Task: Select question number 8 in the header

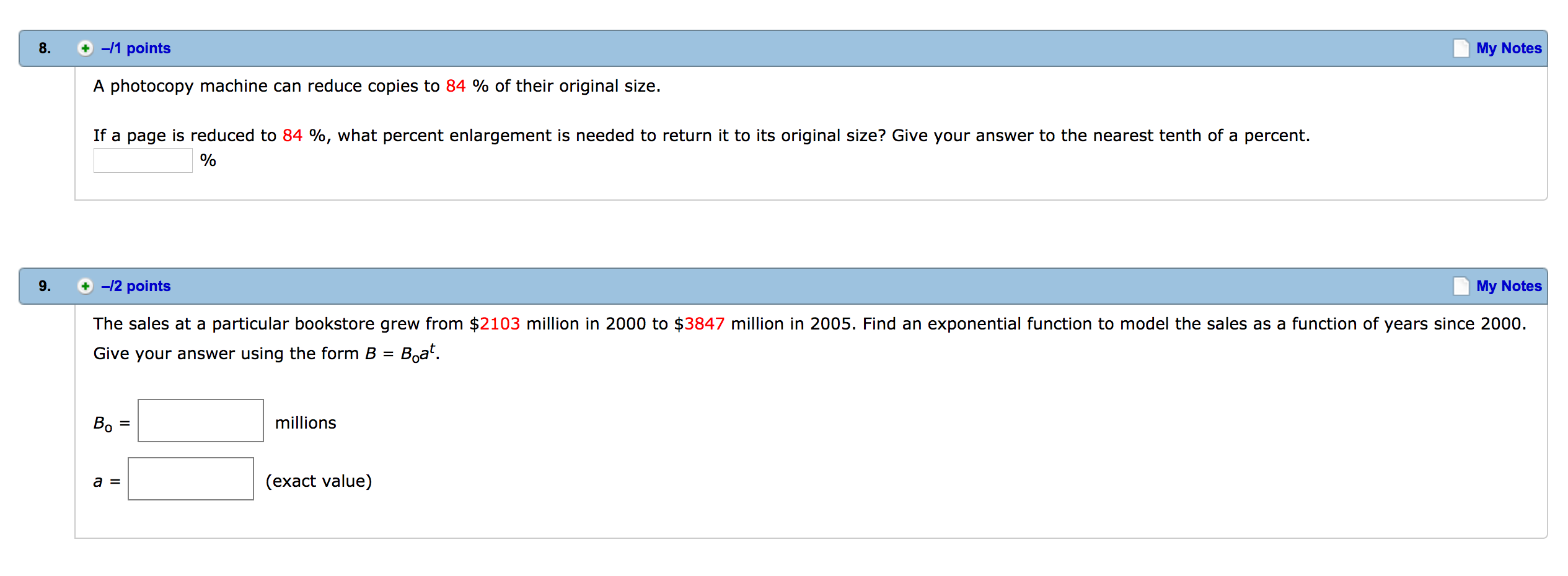Action: pyautogui.click(x=45, y=48)
